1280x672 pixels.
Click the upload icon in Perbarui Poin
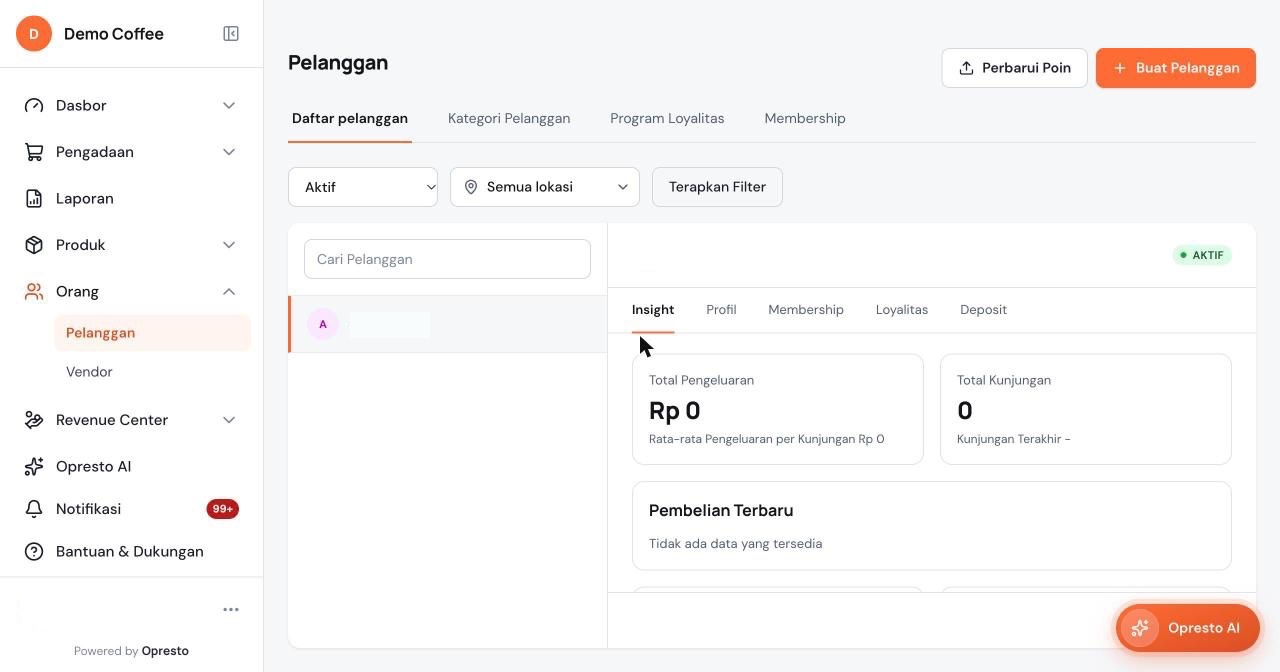[x=966, y=68]
